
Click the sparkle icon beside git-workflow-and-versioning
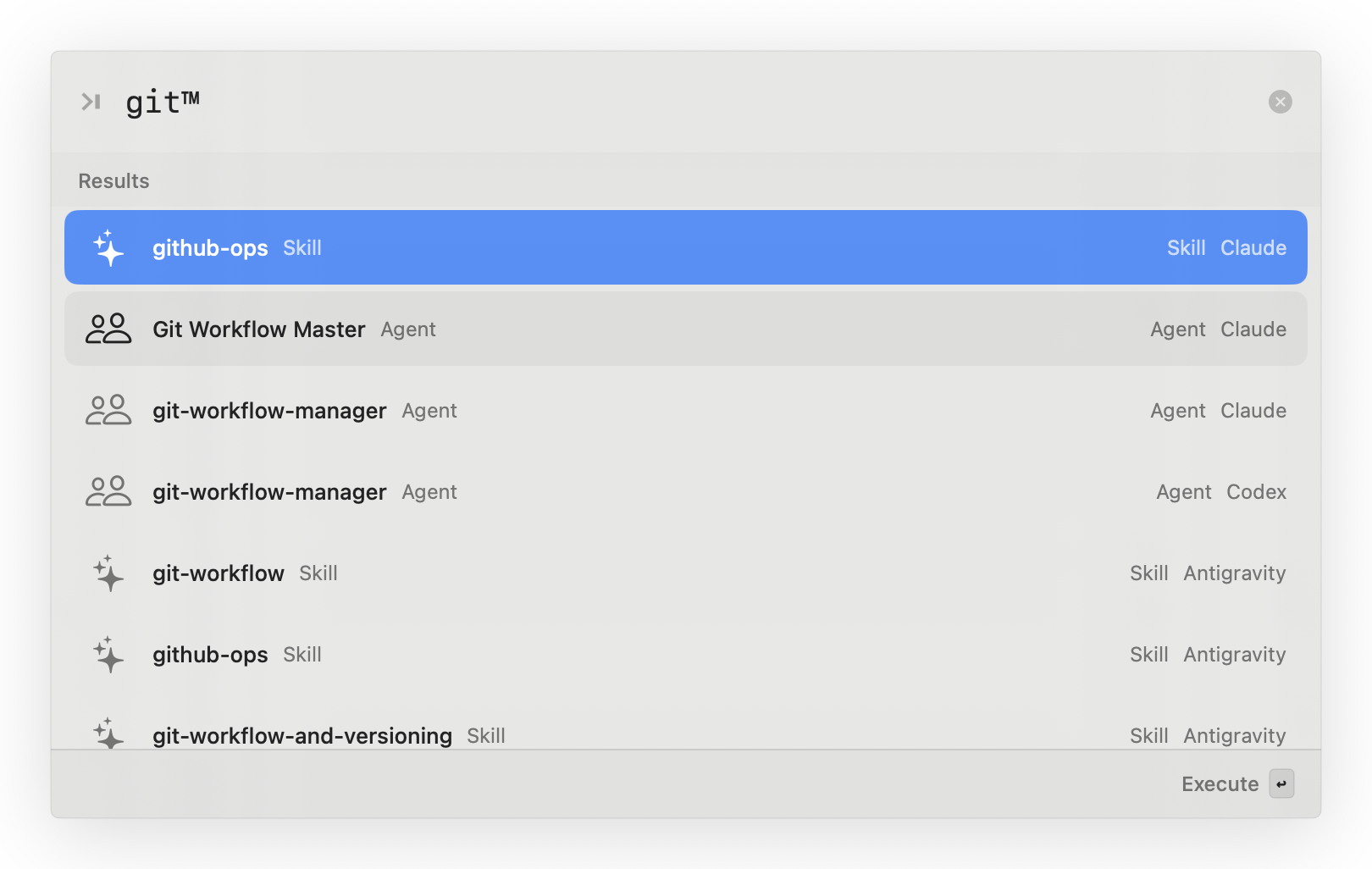[x=108, y=733]
